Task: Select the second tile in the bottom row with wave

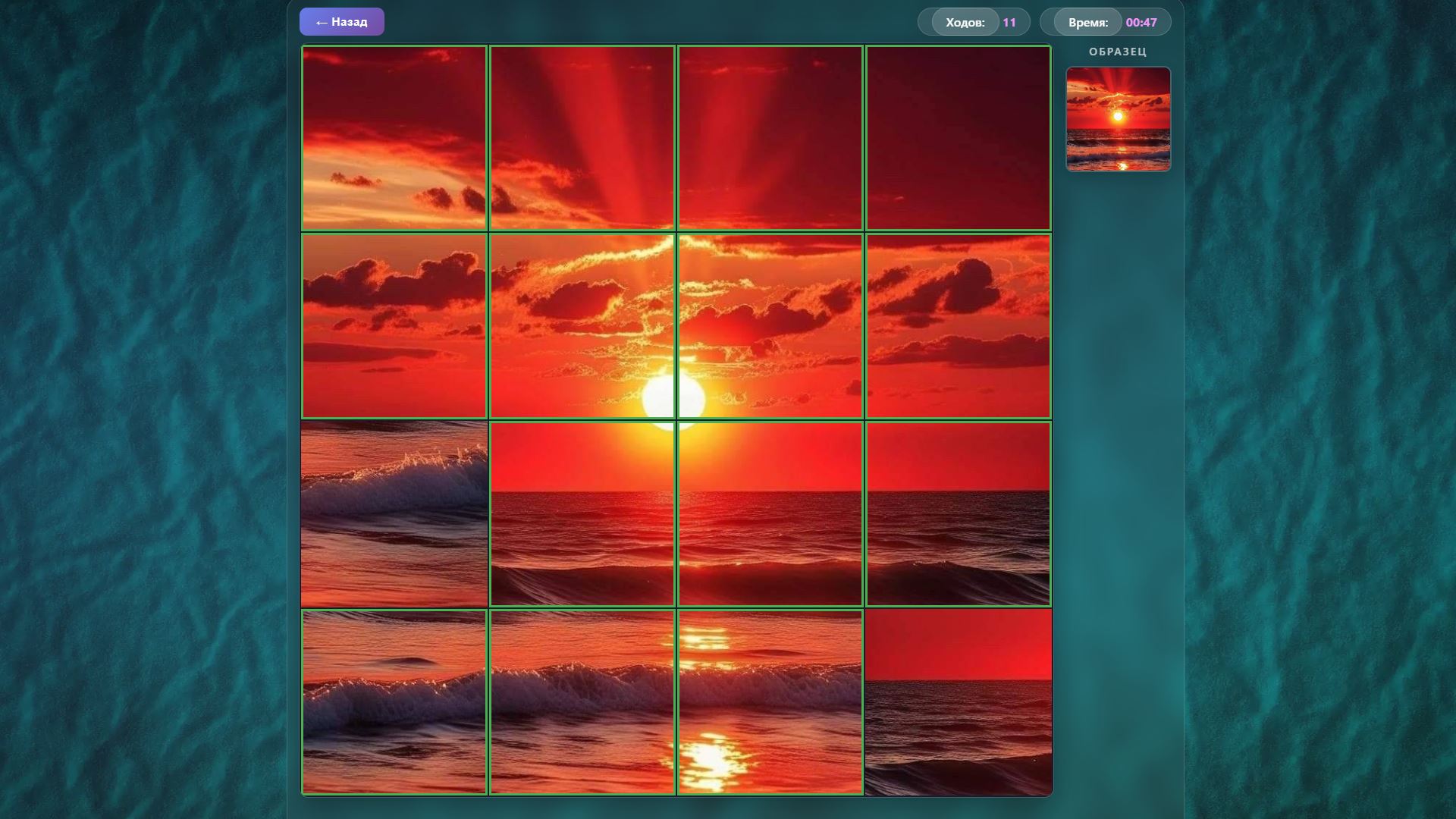Action: click(x=582, y=702)
